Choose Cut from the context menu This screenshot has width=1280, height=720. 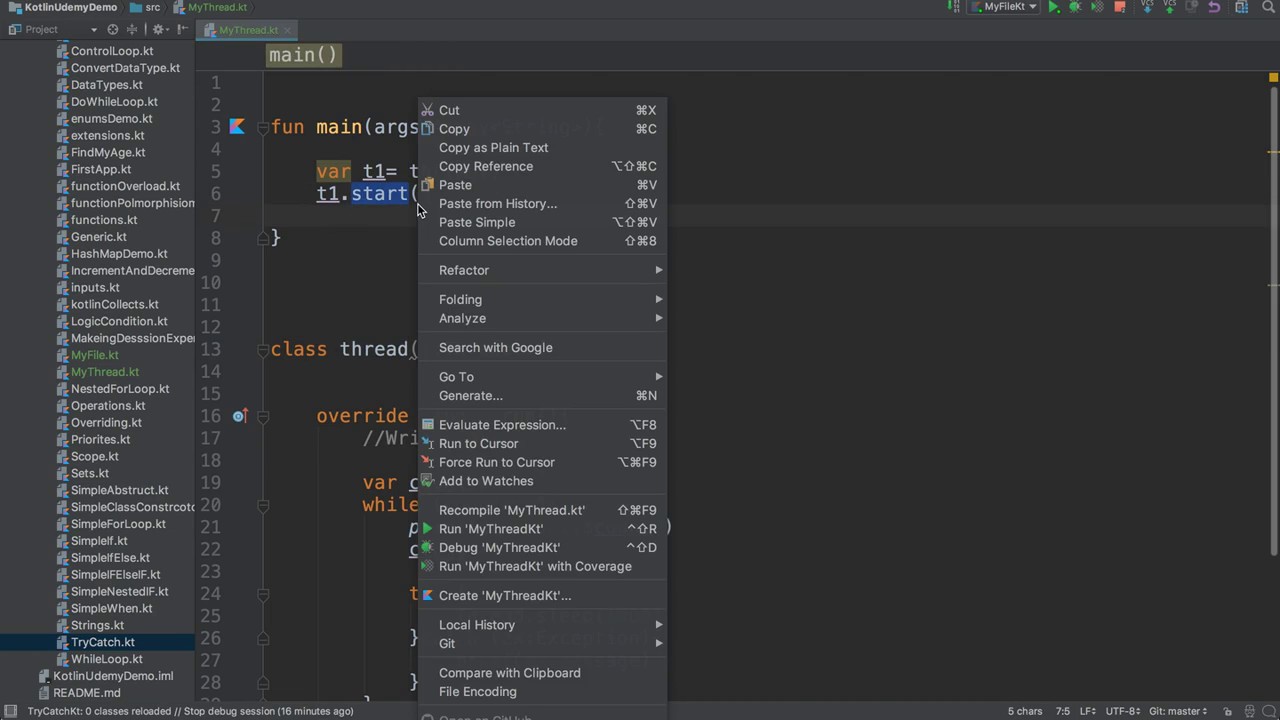(541, 110)
